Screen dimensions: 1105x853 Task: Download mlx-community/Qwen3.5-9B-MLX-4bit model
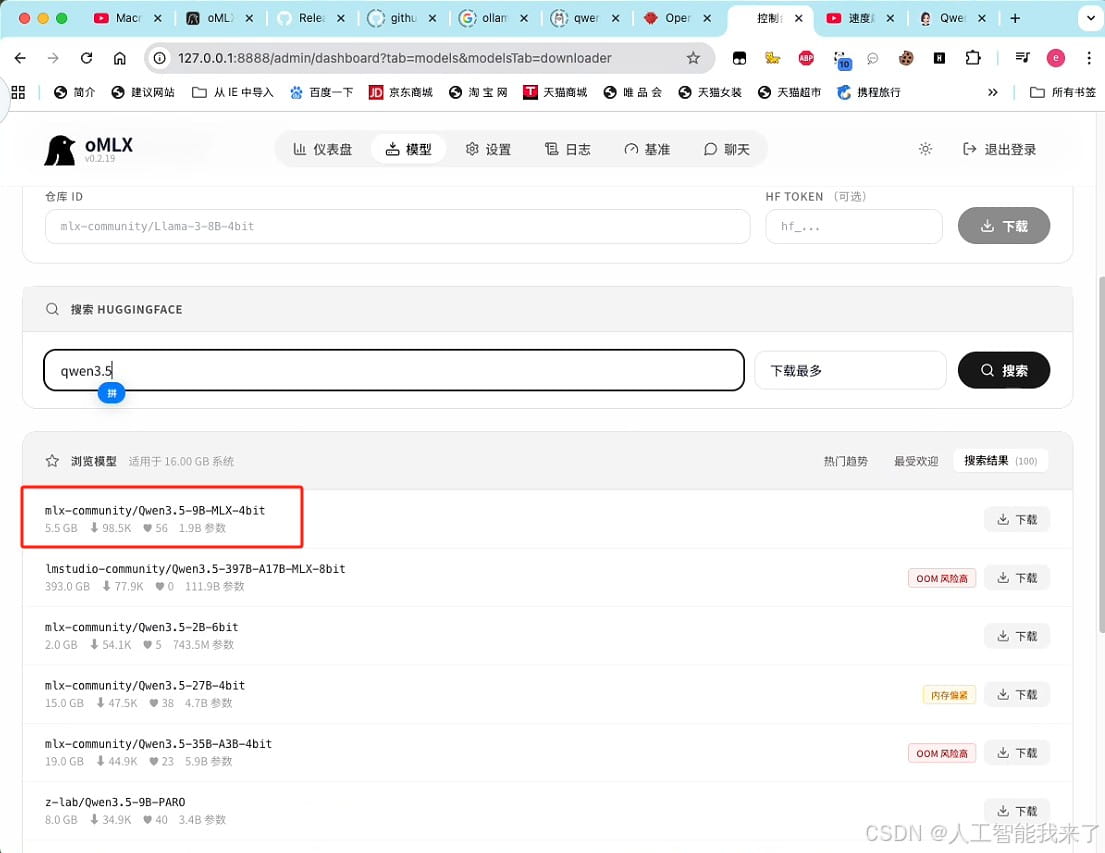pyautogui.click(x=1017, y=520)
